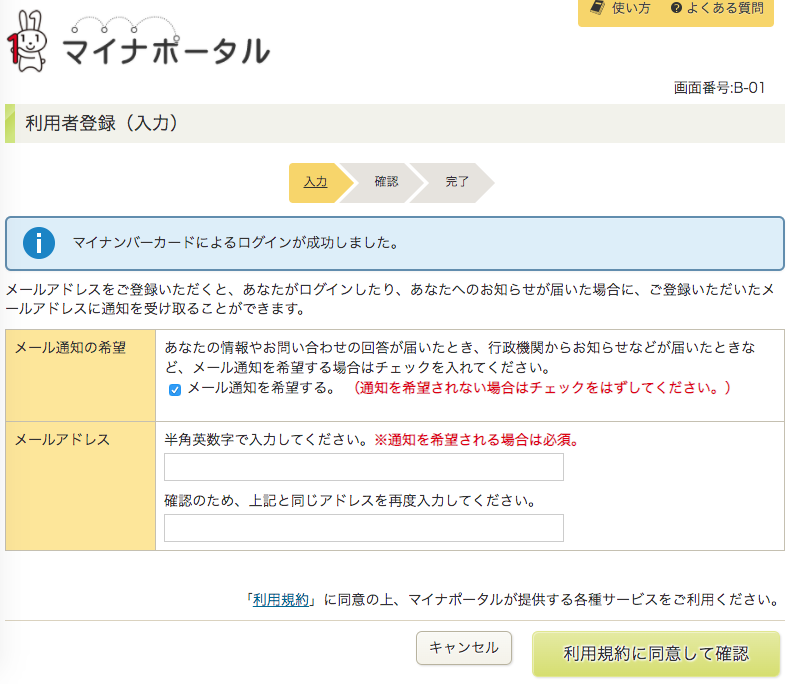The width and height of the screenshot is (792, 684).
Task: Click the マイナポータル title logo text
Action: pos(166,51)
